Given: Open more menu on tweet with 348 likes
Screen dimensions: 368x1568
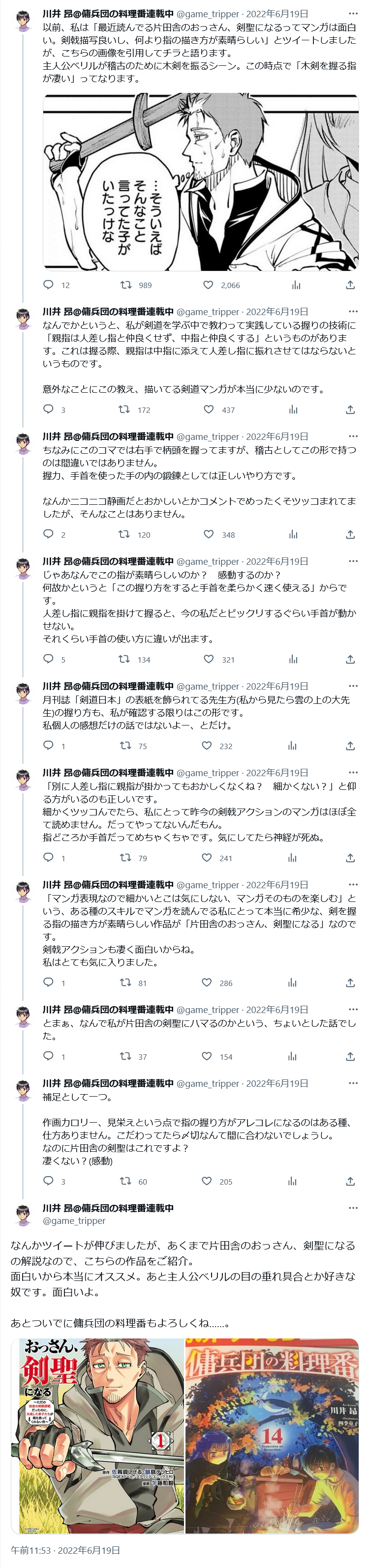Looking at the screenshot, I should point(353,436).
